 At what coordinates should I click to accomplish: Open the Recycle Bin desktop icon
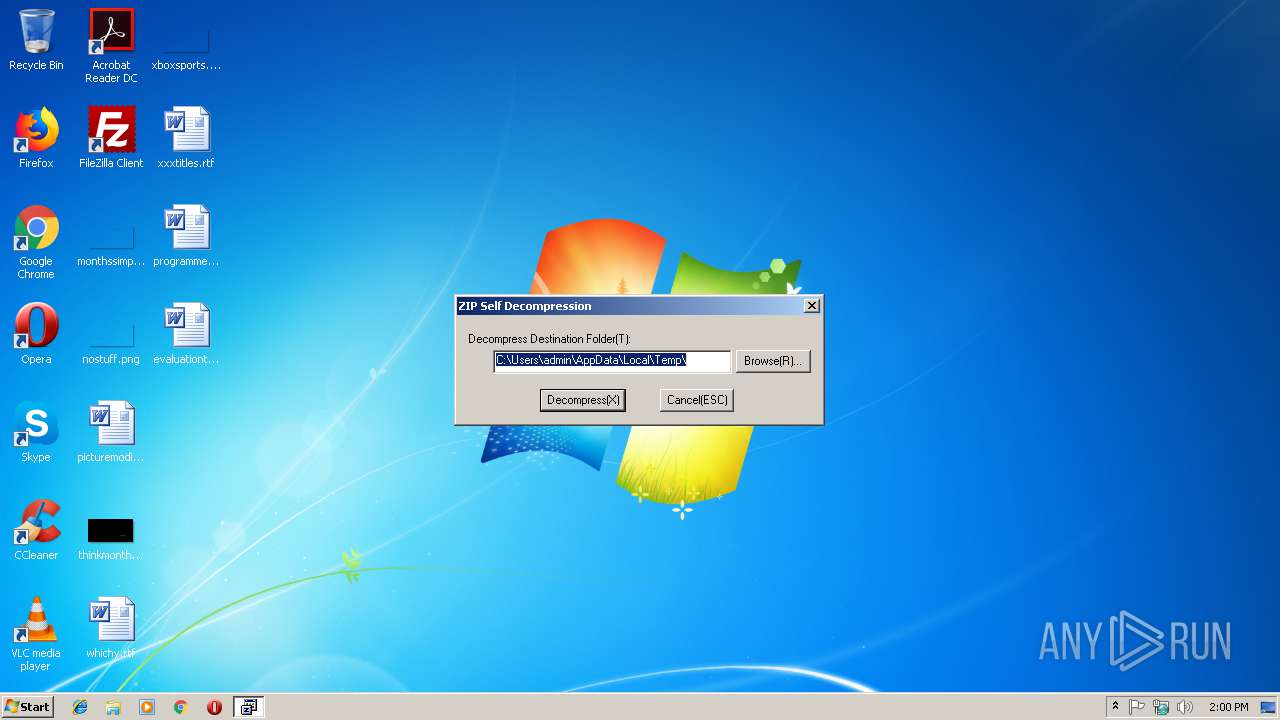[36, 40]
